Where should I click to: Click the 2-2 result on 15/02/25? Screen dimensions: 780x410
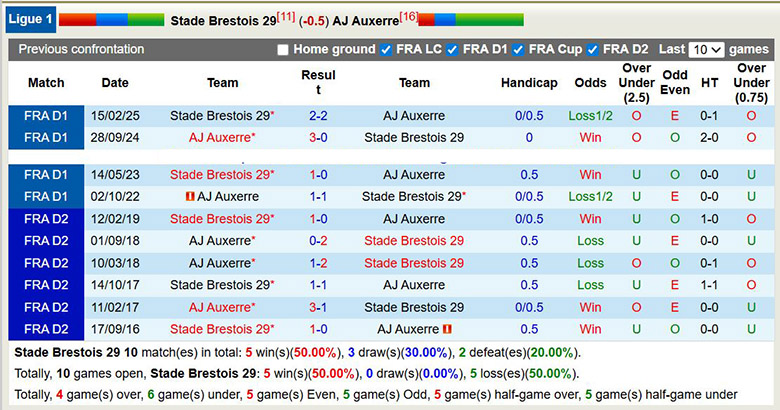point(318,116)
